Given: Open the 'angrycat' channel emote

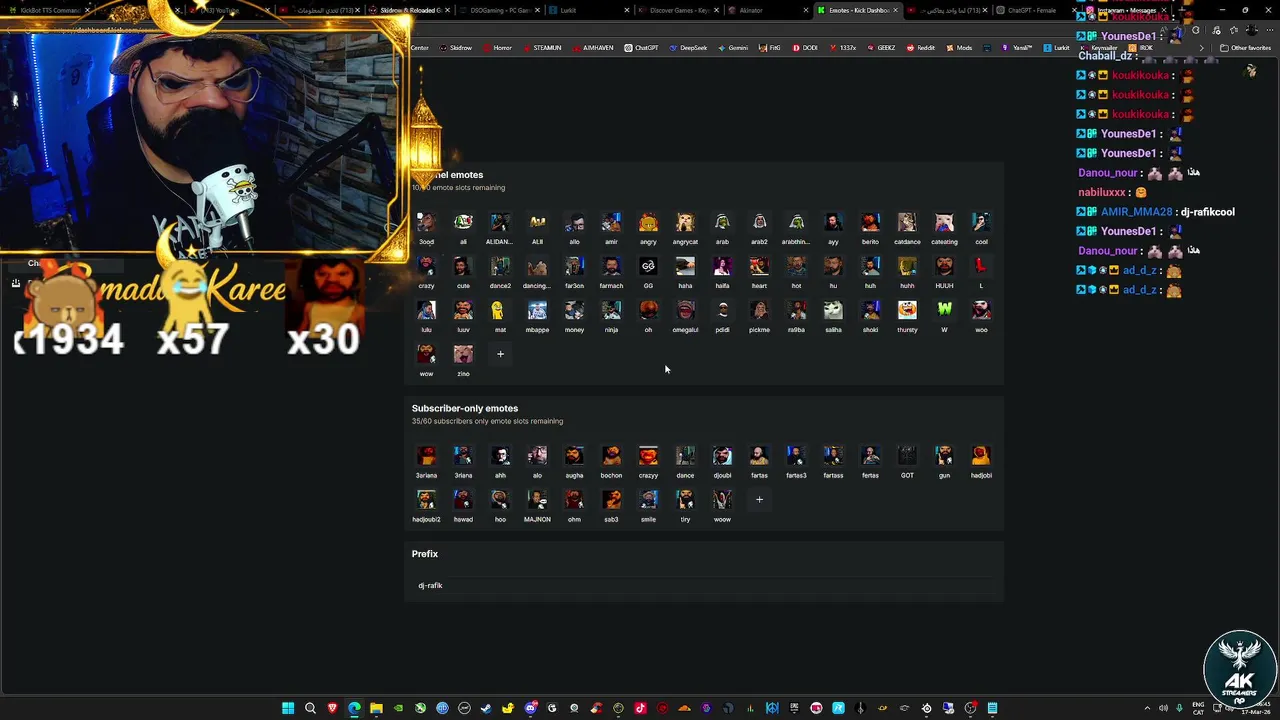Looking at the screenshot, I should [685, 222].
